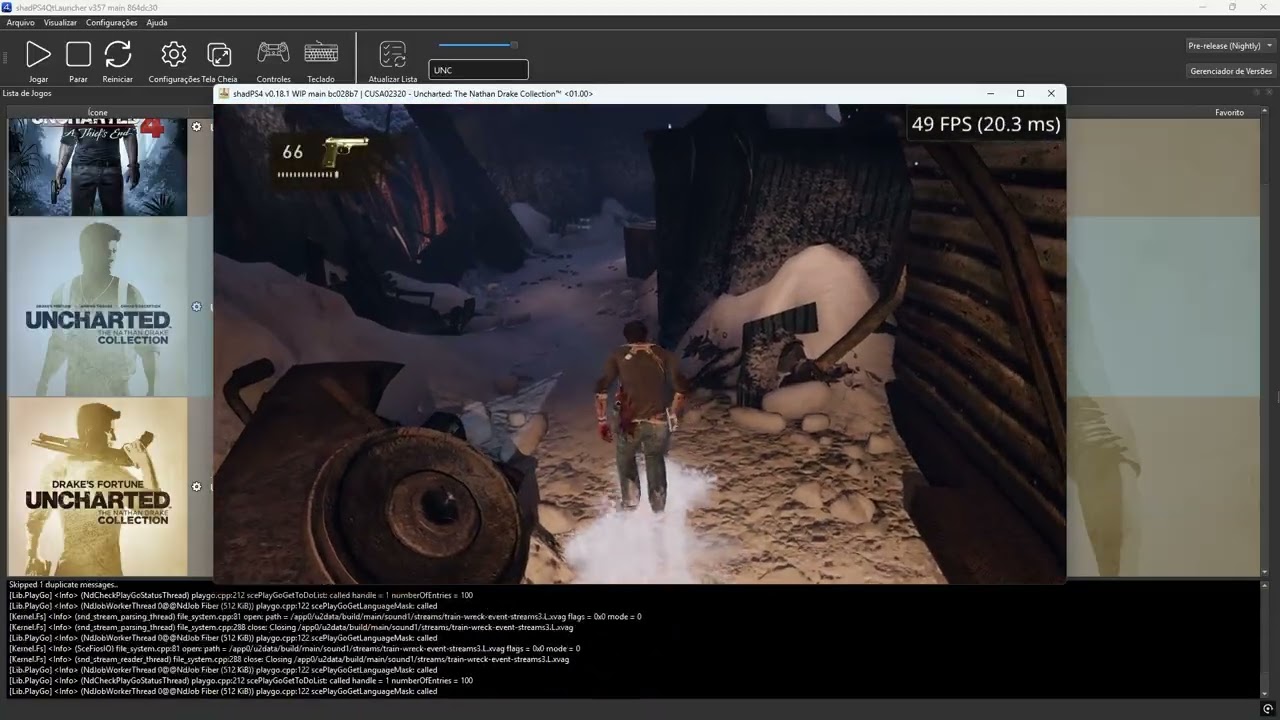Click the Parar stop icon
This screenshot has height=720, width=1280.
tap(78, 54)
